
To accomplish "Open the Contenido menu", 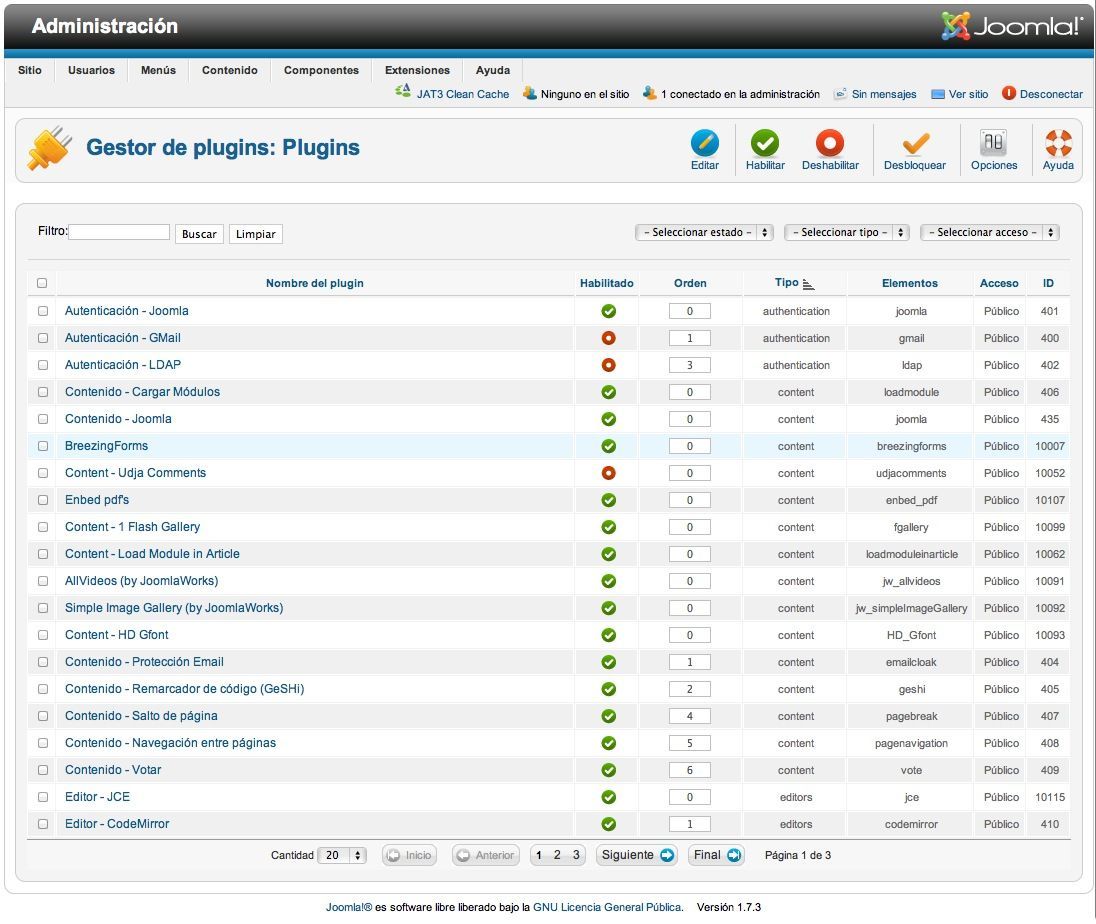I will click(229, 70).
